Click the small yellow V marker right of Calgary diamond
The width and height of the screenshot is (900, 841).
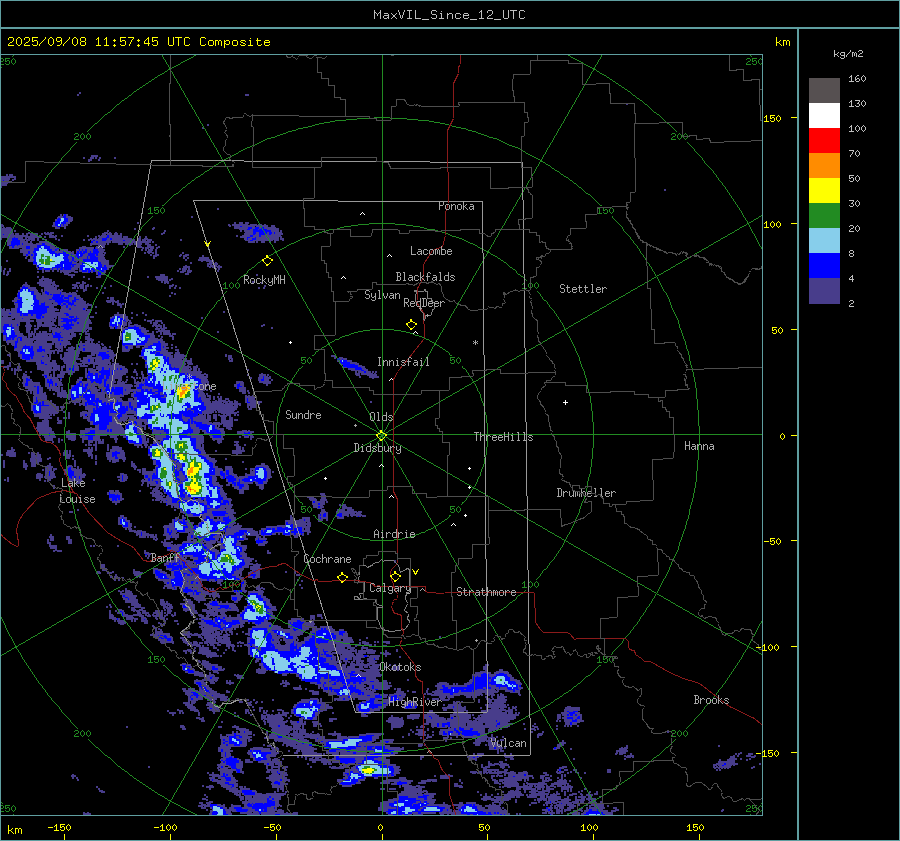click(x=416, y=572)
